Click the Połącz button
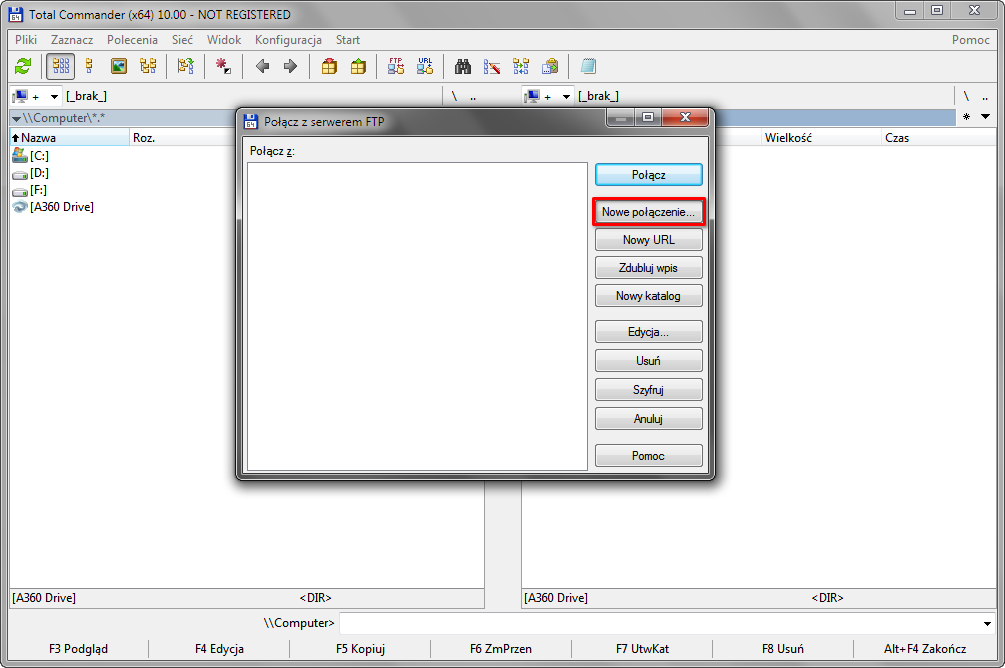The image size is (1005, 668). pos(649,175)
